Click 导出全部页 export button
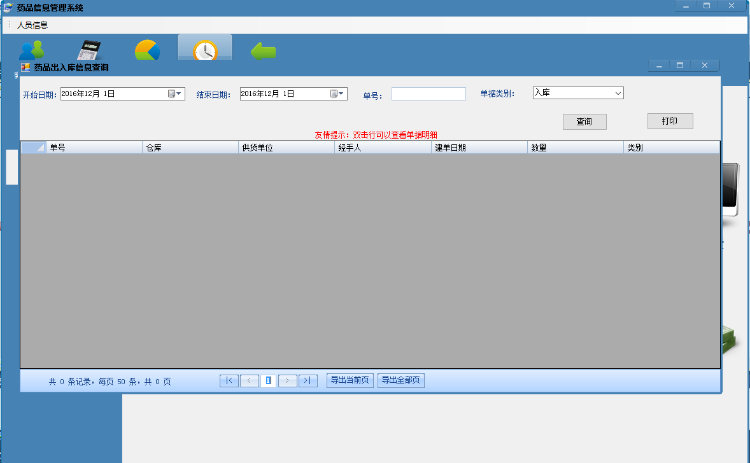 pyautogui.click(x=401, y=380)
